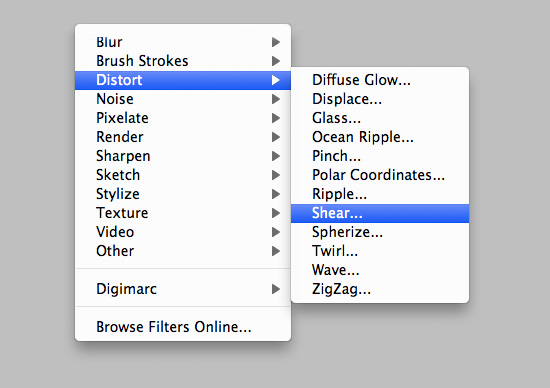
Task: Choose the Spherize distort filter
Action: click(380, 232)
